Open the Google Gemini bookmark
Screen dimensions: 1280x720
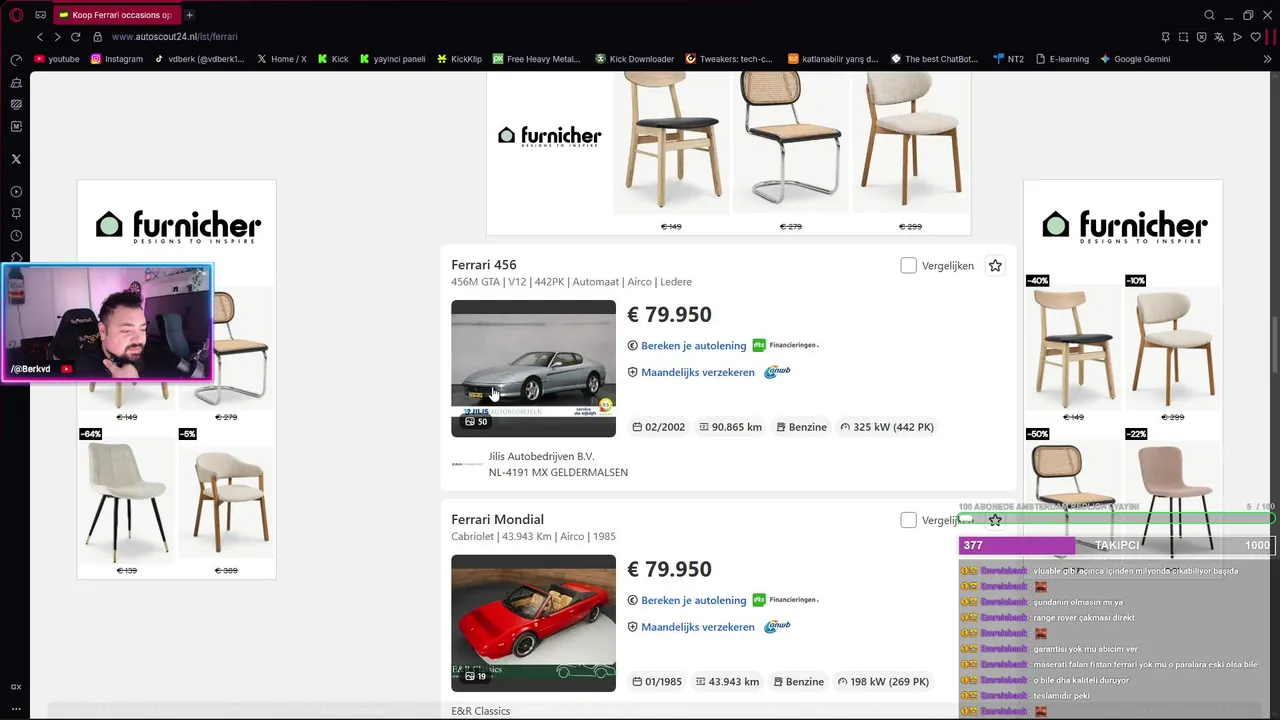point(1135,59)
